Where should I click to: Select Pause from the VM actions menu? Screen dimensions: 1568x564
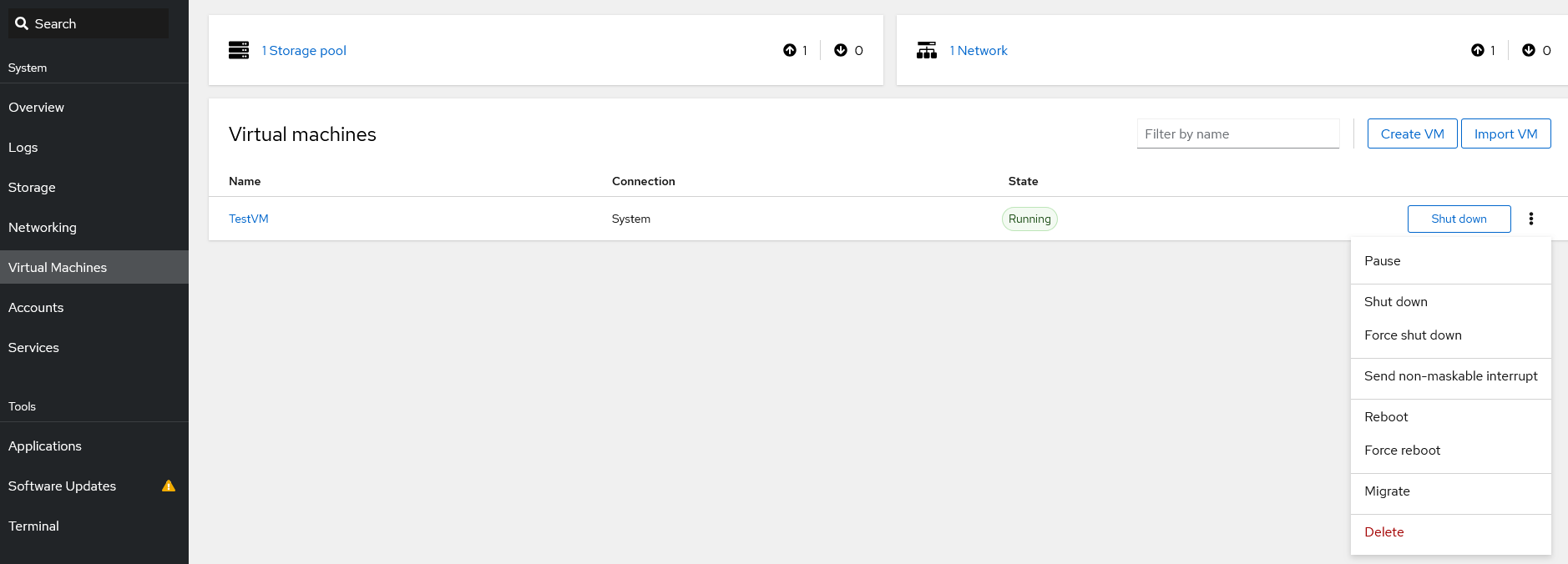[1383, 261]
